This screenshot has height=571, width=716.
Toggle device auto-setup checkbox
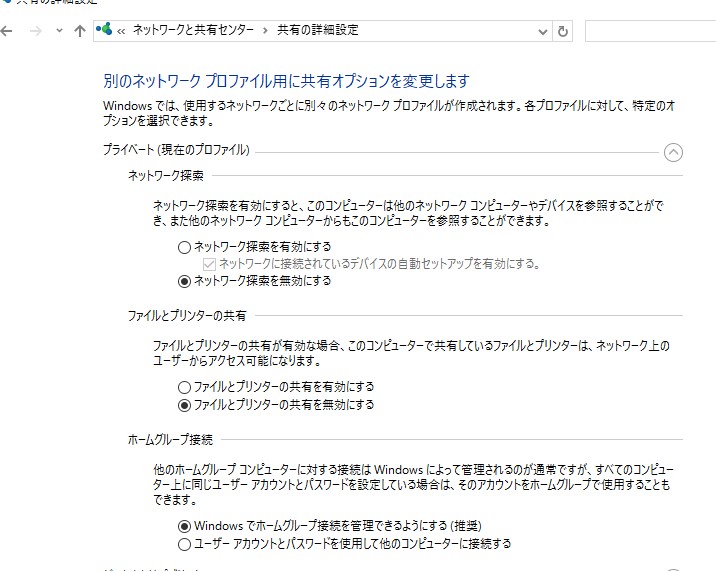point(209,264)
